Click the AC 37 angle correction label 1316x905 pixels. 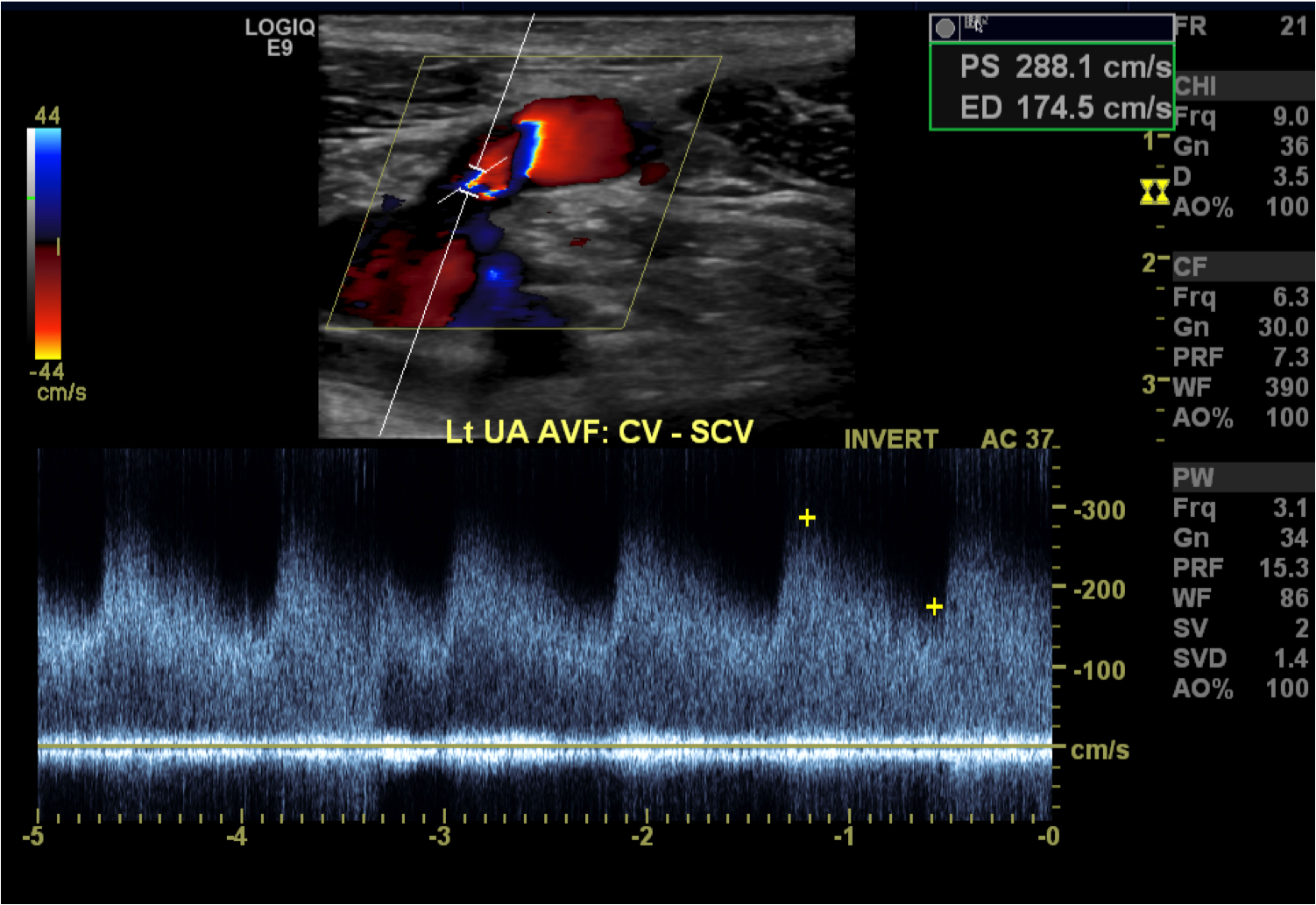point(1015,438)
